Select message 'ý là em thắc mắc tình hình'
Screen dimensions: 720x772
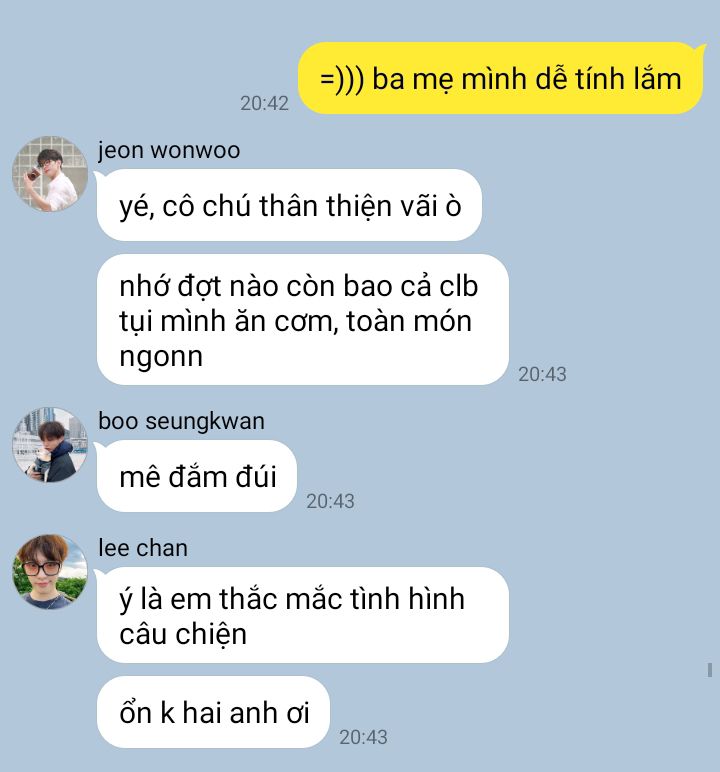point(302,615)
